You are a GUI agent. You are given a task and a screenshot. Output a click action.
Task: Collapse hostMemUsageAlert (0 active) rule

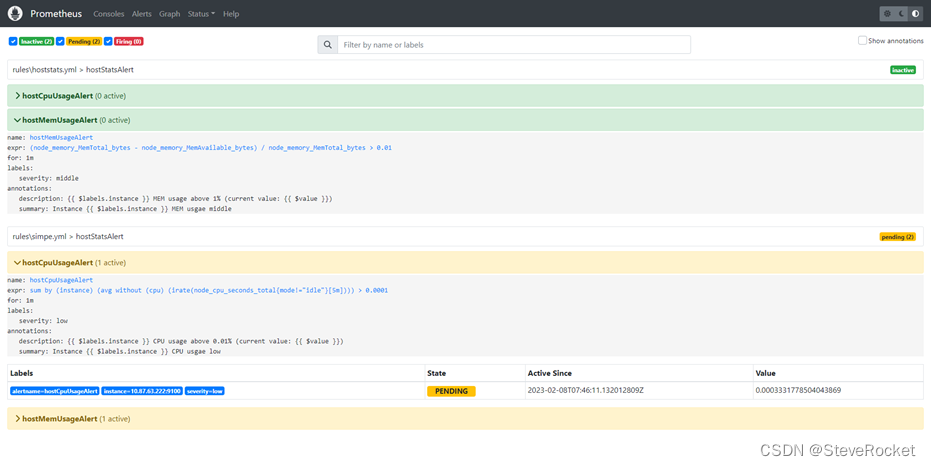[x=465, y=120]
